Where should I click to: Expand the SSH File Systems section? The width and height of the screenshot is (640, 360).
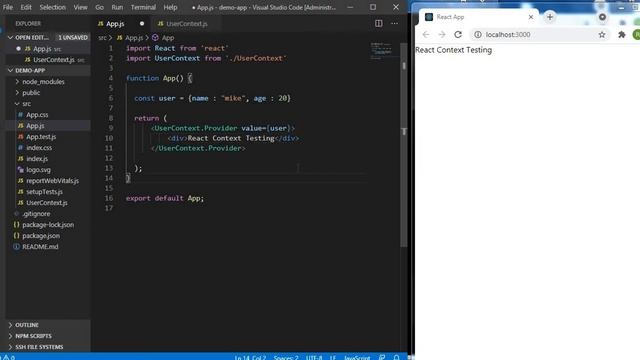39,347
